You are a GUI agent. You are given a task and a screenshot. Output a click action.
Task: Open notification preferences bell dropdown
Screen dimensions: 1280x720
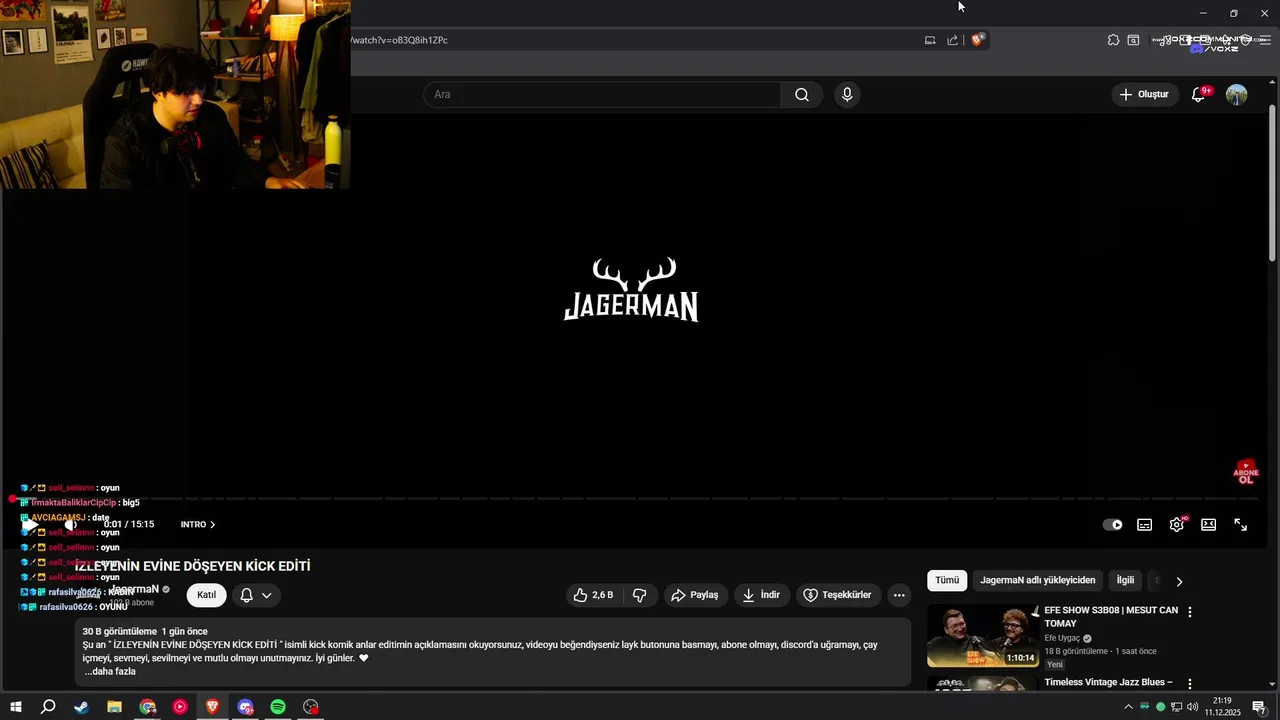tap(256, 595)
